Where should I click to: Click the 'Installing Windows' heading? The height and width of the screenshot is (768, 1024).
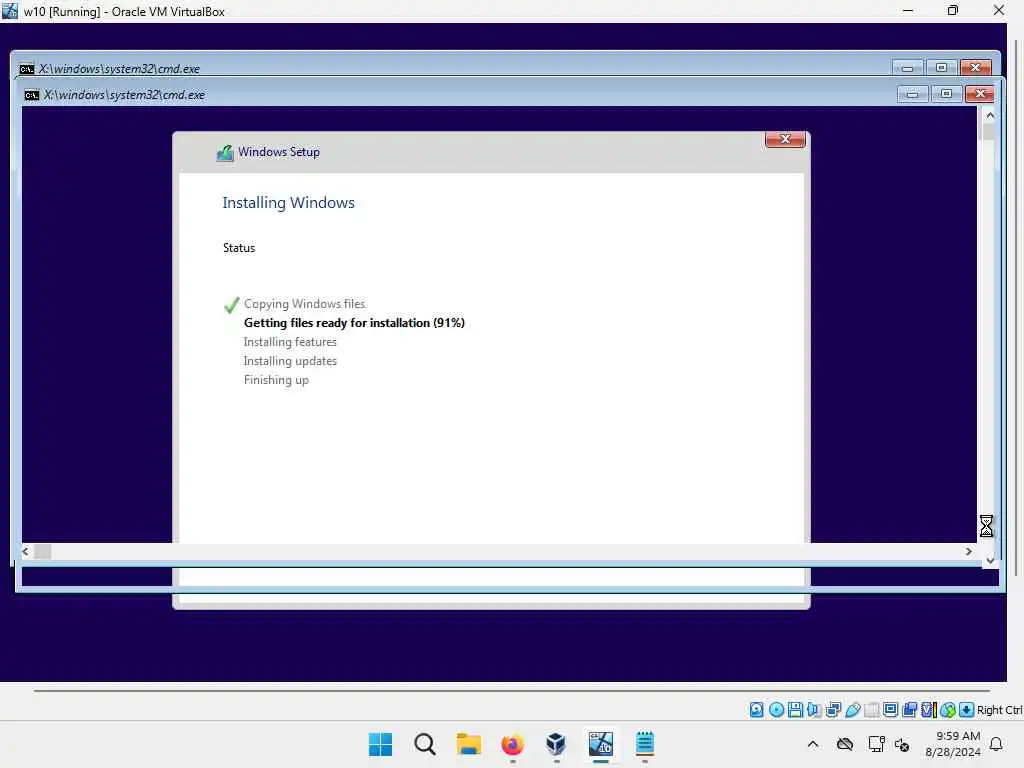coord(289,203)
